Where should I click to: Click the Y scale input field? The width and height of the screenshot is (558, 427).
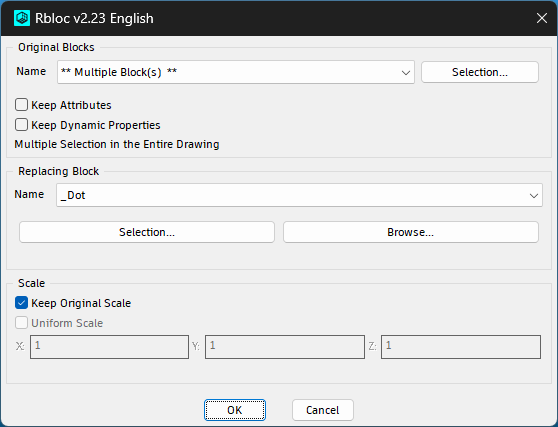tap(285, 347)
